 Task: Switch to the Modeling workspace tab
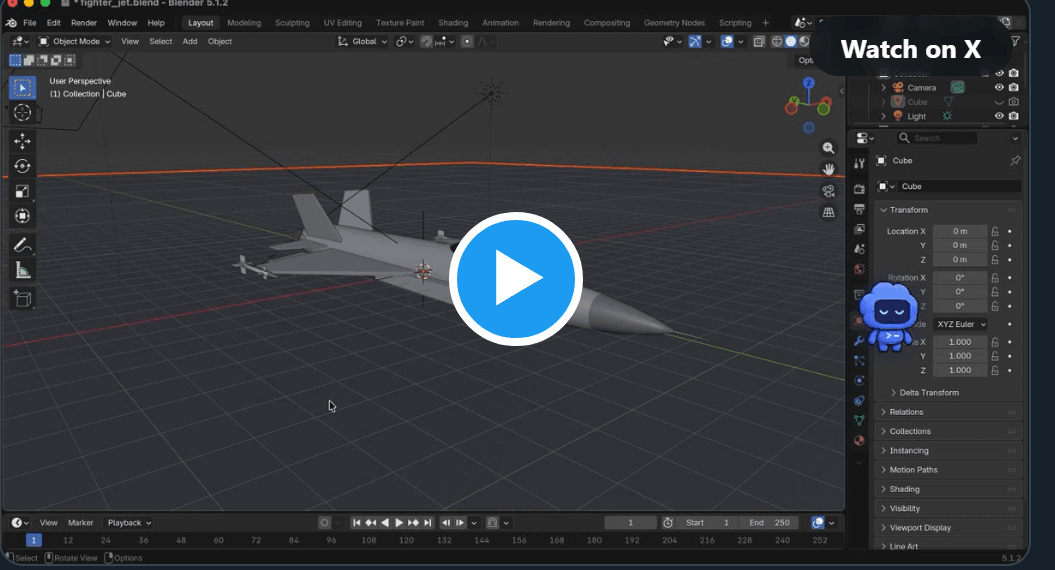click(x=244, y=23)
